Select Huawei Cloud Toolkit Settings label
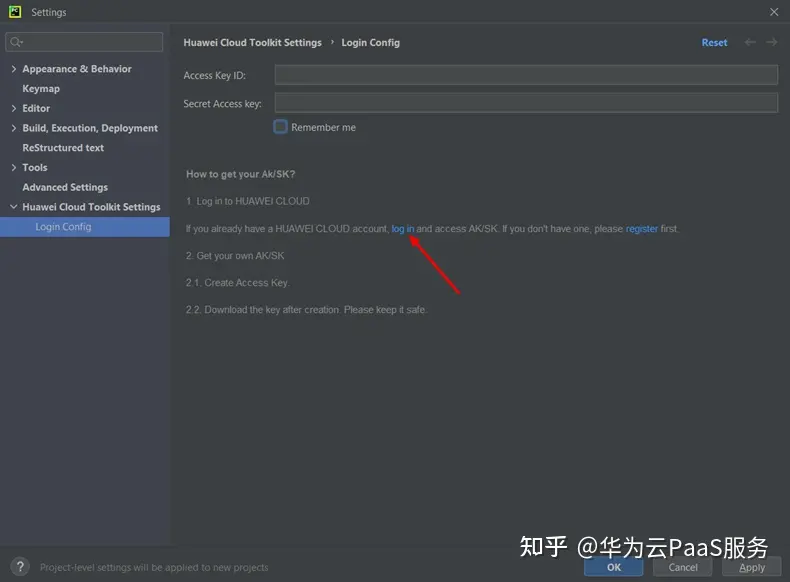The width and height of the screenshot is (790, 582). [x=91, y=207]
